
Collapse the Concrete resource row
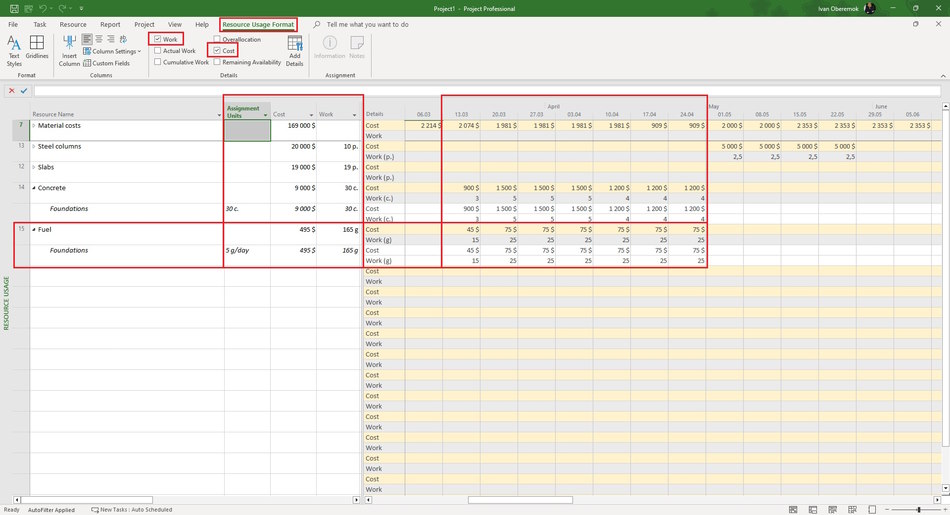[34, 188]
